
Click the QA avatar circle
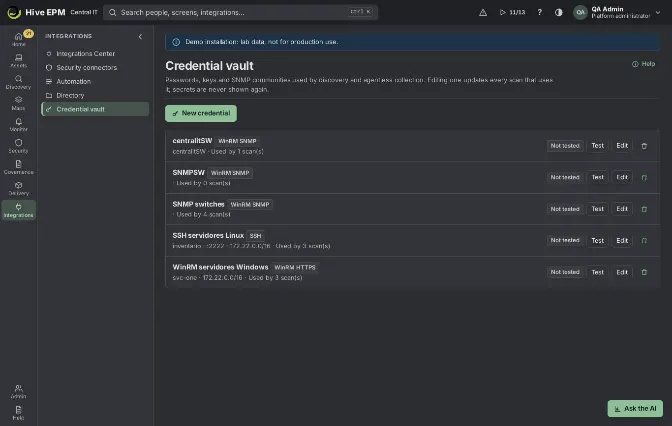[580, 12]
